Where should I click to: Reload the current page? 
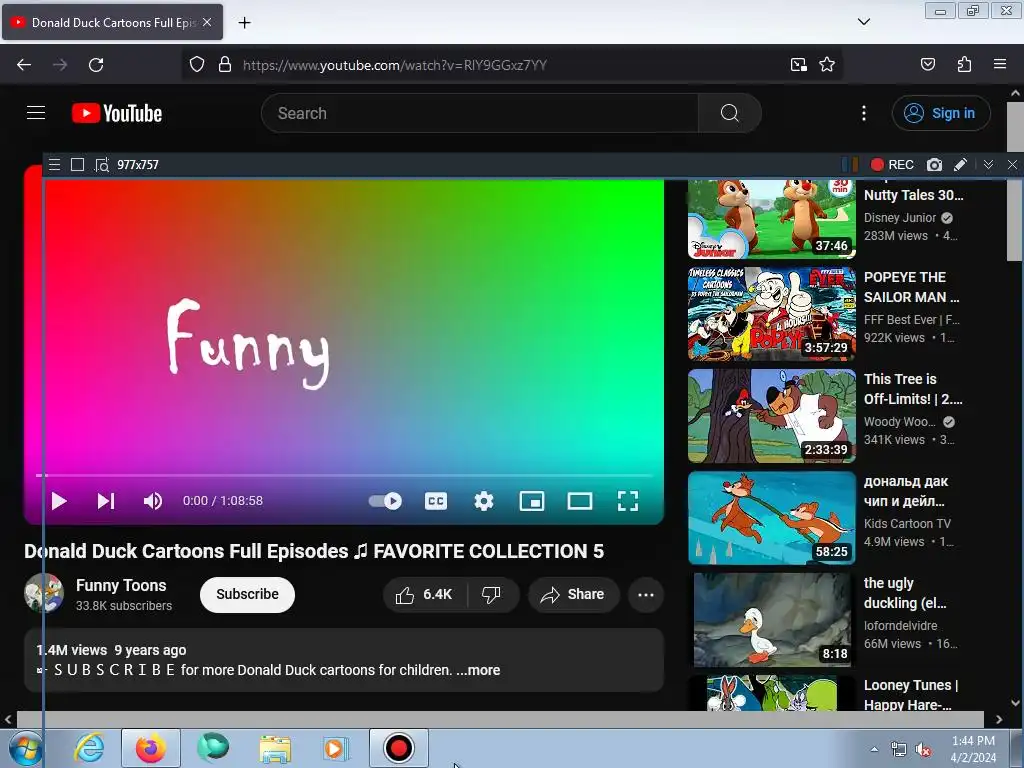click(96, 65)
